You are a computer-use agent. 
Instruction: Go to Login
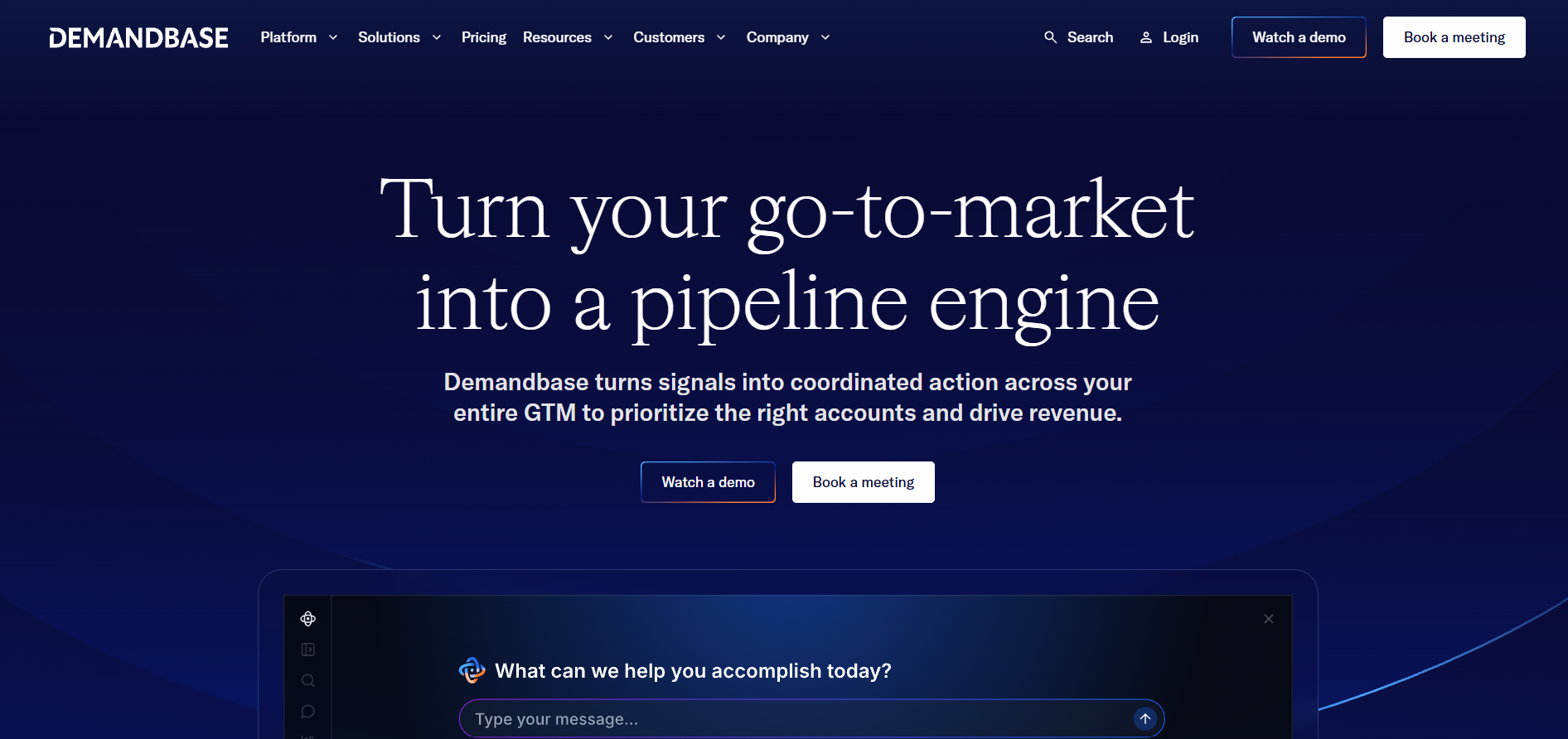coord(1180,37)
